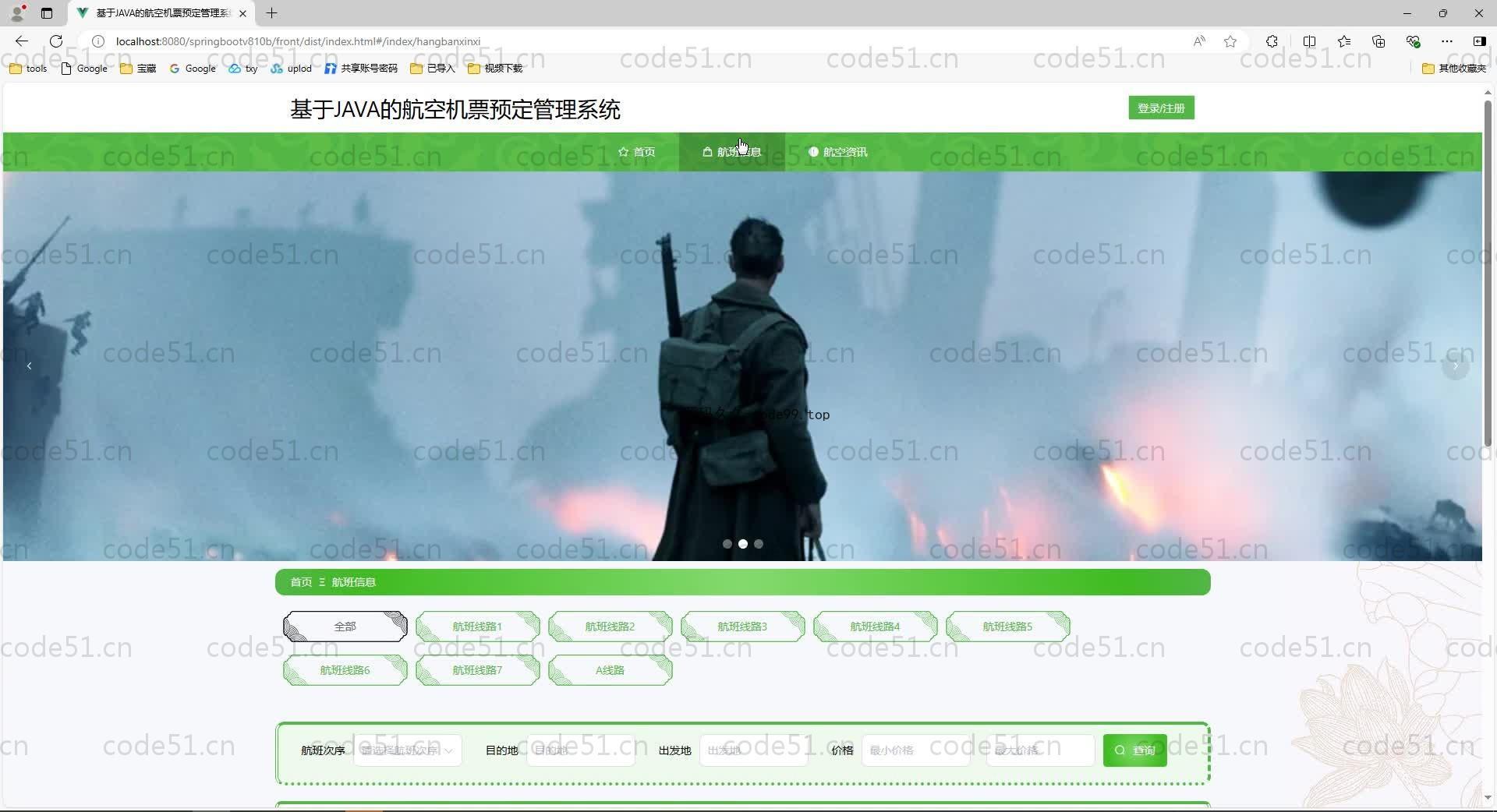Filter by 航班线路2
Image resolution: width=1497 pixels, height=812 pixels.
click(610, 627)
